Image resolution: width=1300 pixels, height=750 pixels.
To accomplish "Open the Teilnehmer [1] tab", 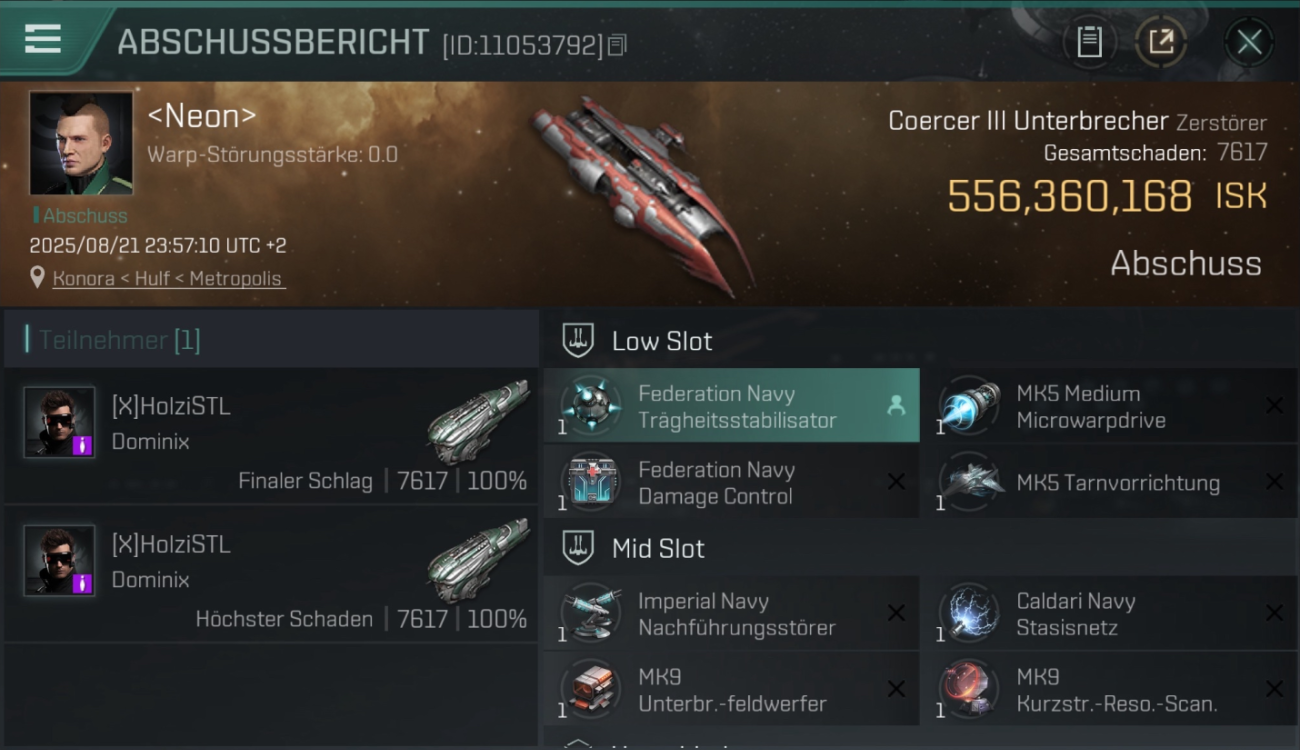I will (x=119, y=340).
